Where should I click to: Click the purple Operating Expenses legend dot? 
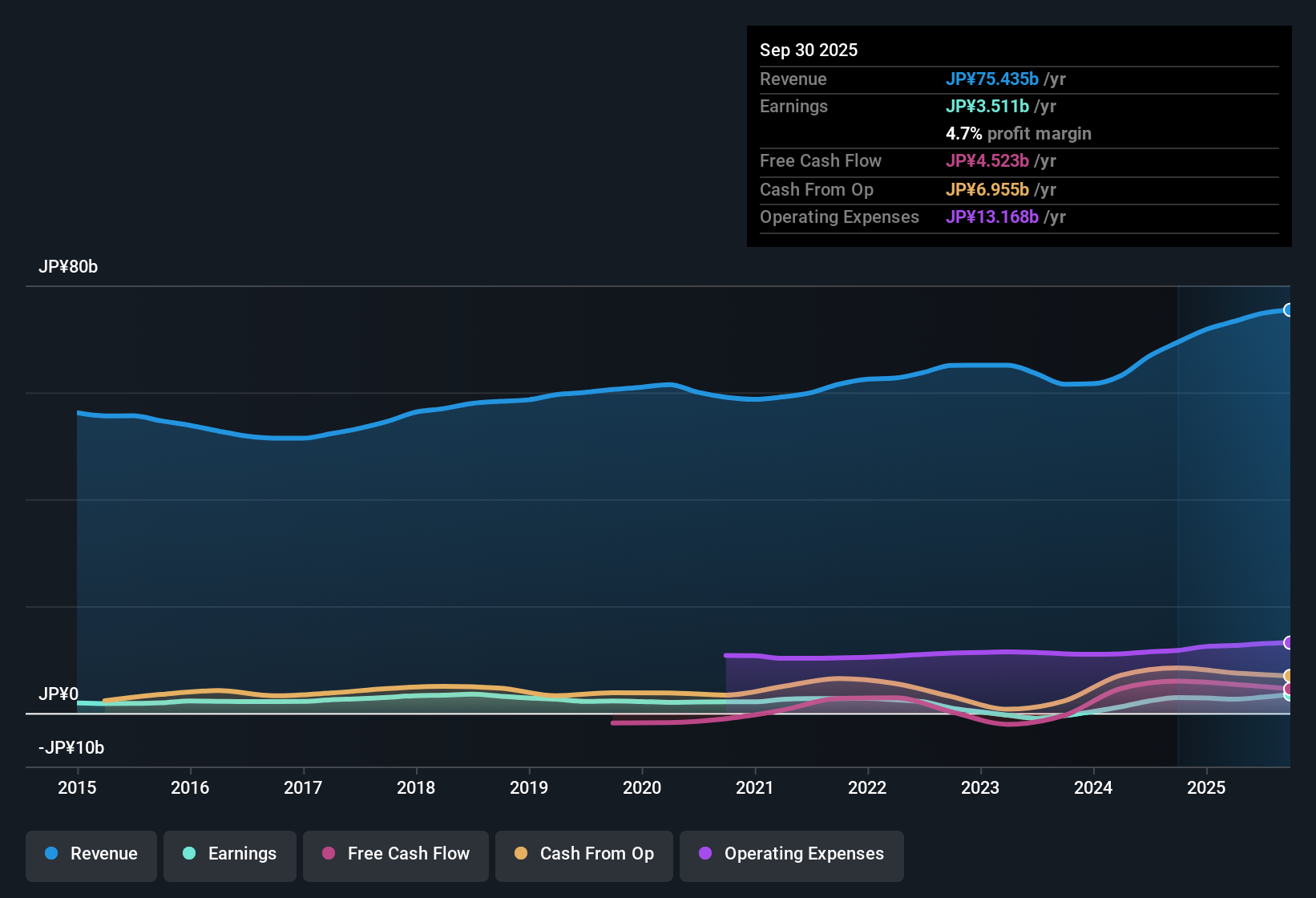[x=705, y=854]
